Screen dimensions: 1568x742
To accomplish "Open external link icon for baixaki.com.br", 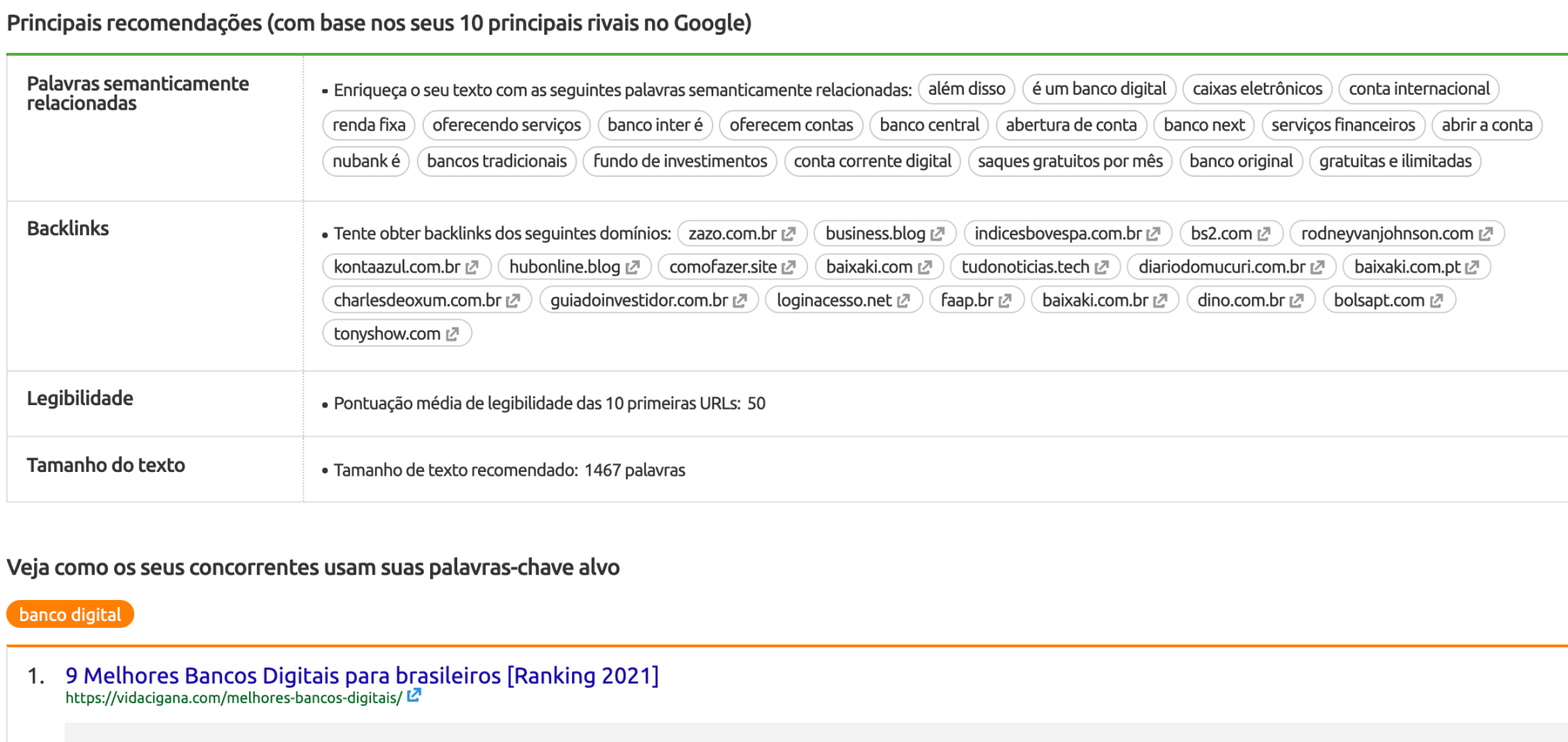I will [1160, 300].
